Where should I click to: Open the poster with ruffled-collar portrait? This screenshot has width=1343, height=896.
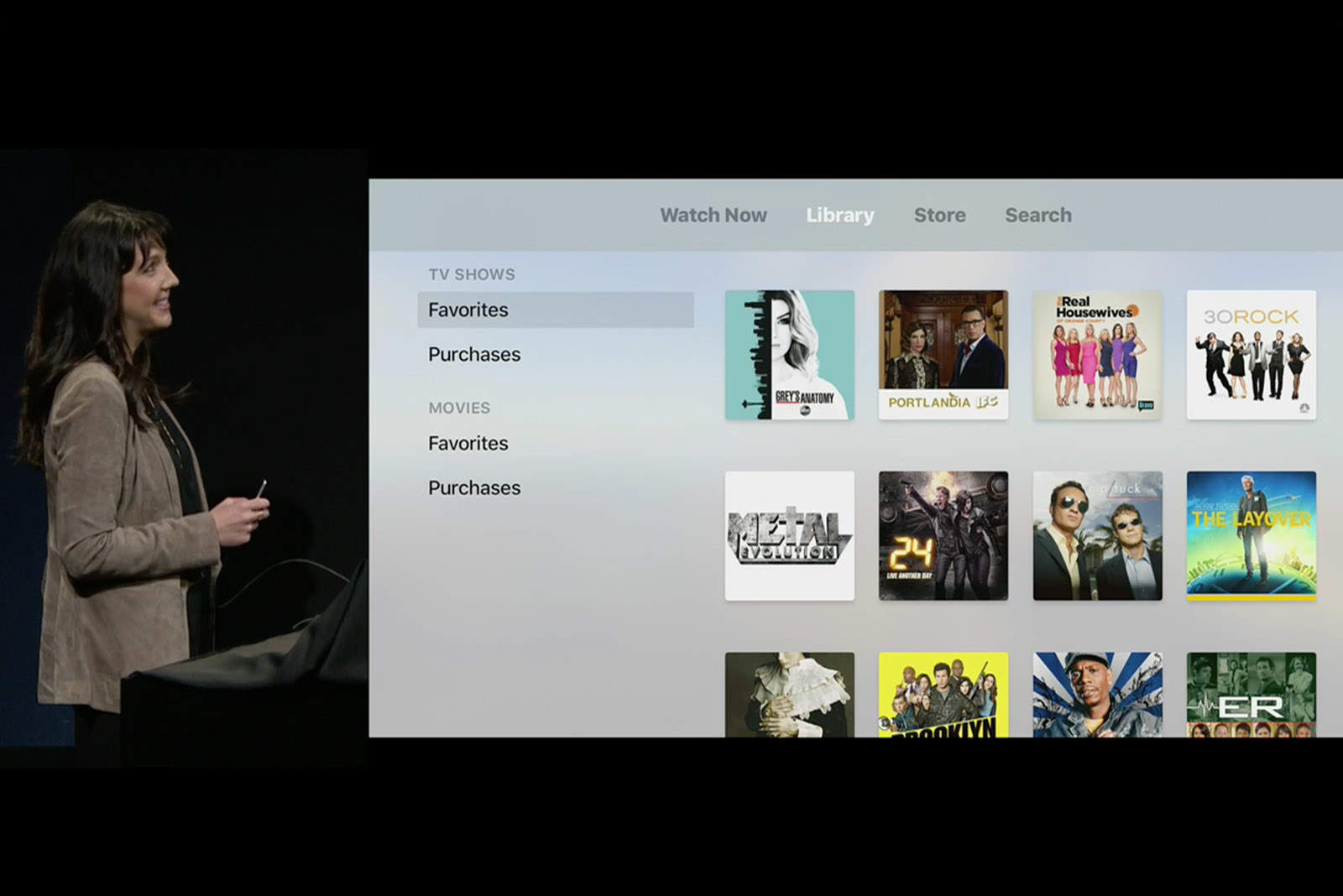(790, 695)
